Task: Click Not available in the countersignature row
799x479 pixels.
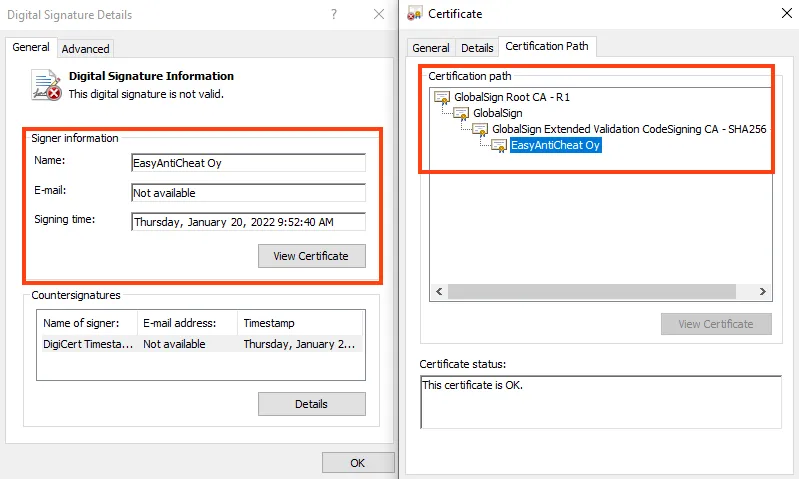Action: [x=174, y=344]
